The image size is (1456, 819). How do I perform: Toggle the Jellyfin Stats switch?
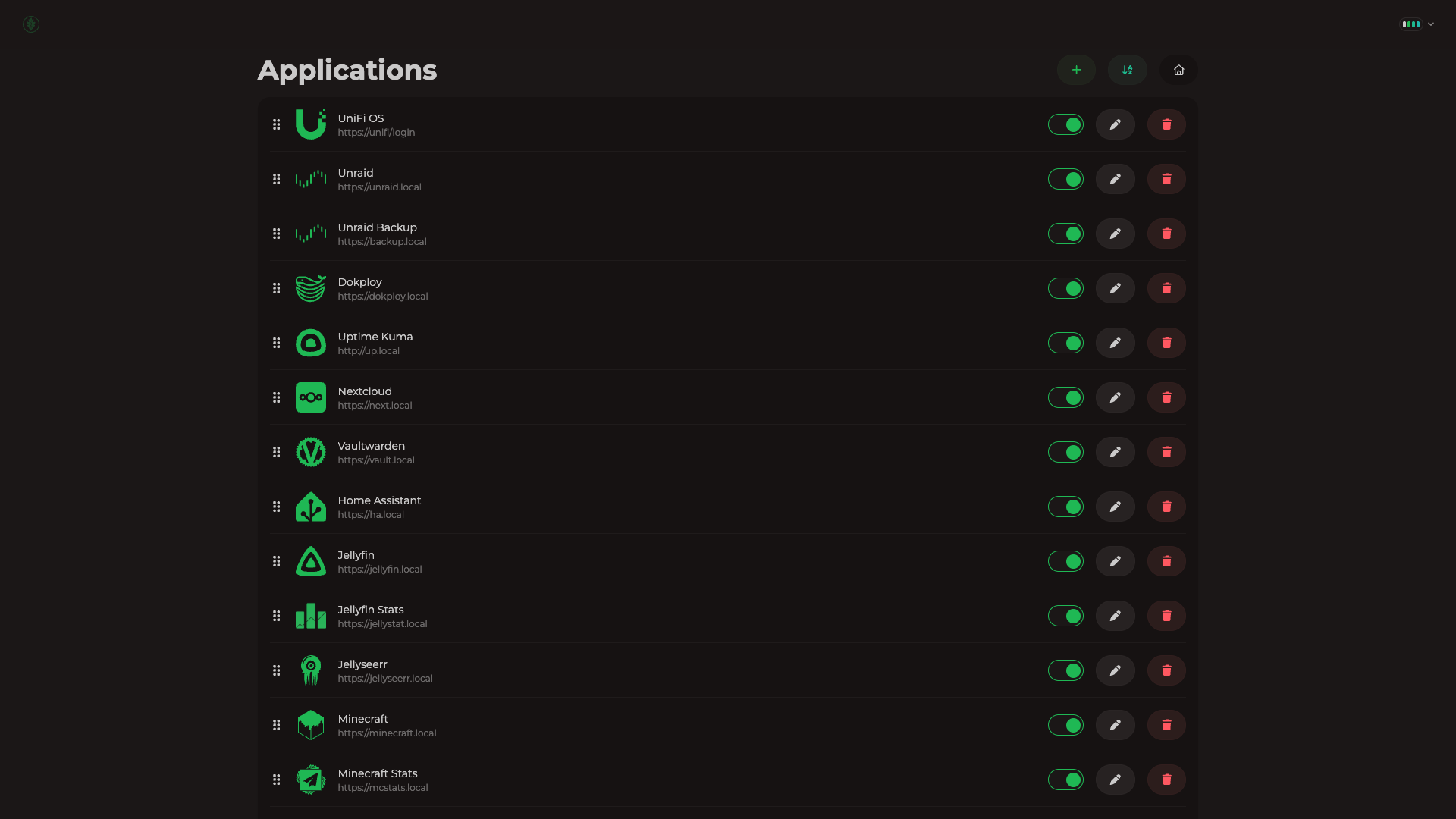[1065, 616]
